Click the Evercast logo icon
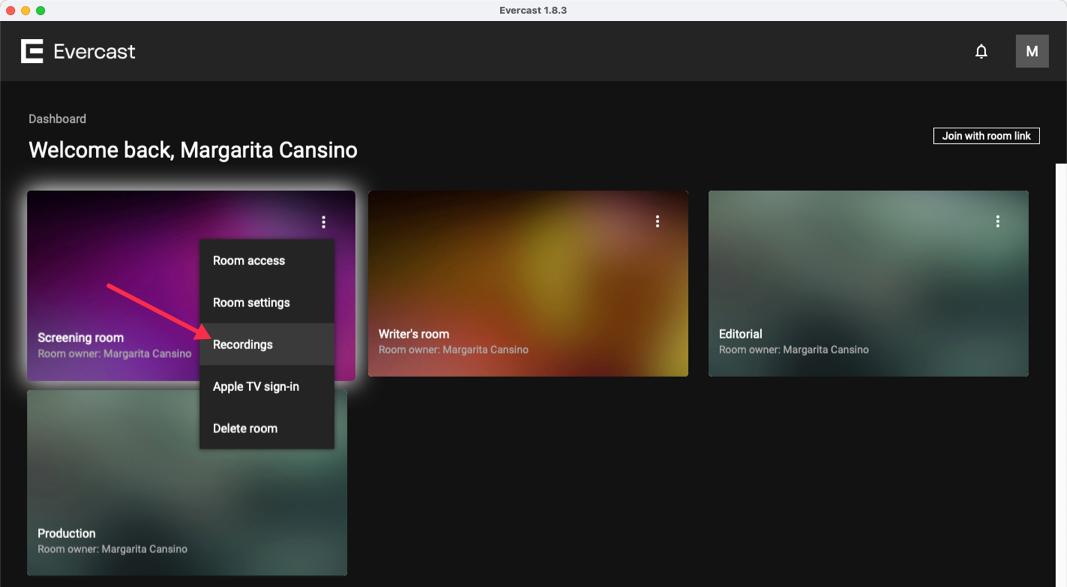The height and width of the screenshot is (587, 1067). (32, 51)
